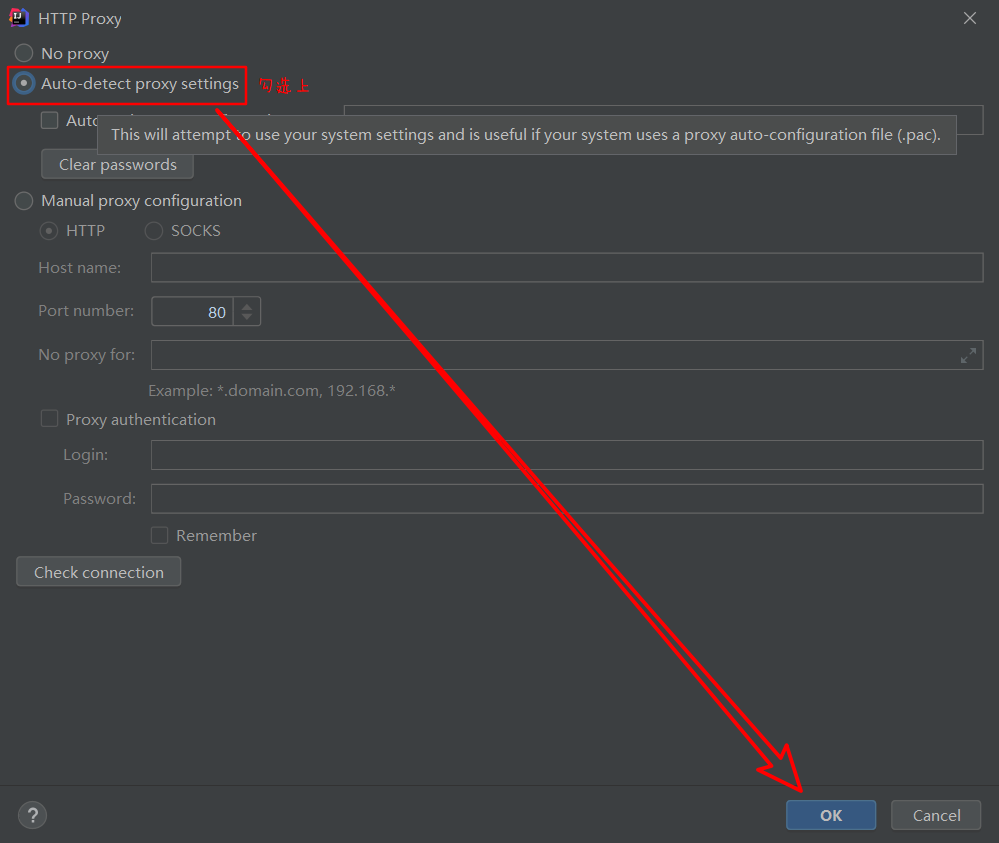The width and height of the screenshot is (999, 843).
Task: Tick the Remember password checkbox
Action: point(159,535)
